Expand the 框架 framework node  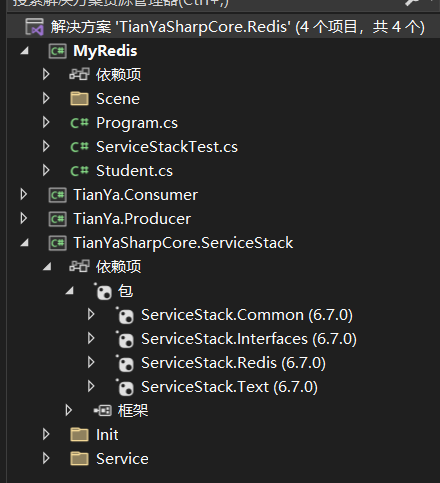[68, 410]
